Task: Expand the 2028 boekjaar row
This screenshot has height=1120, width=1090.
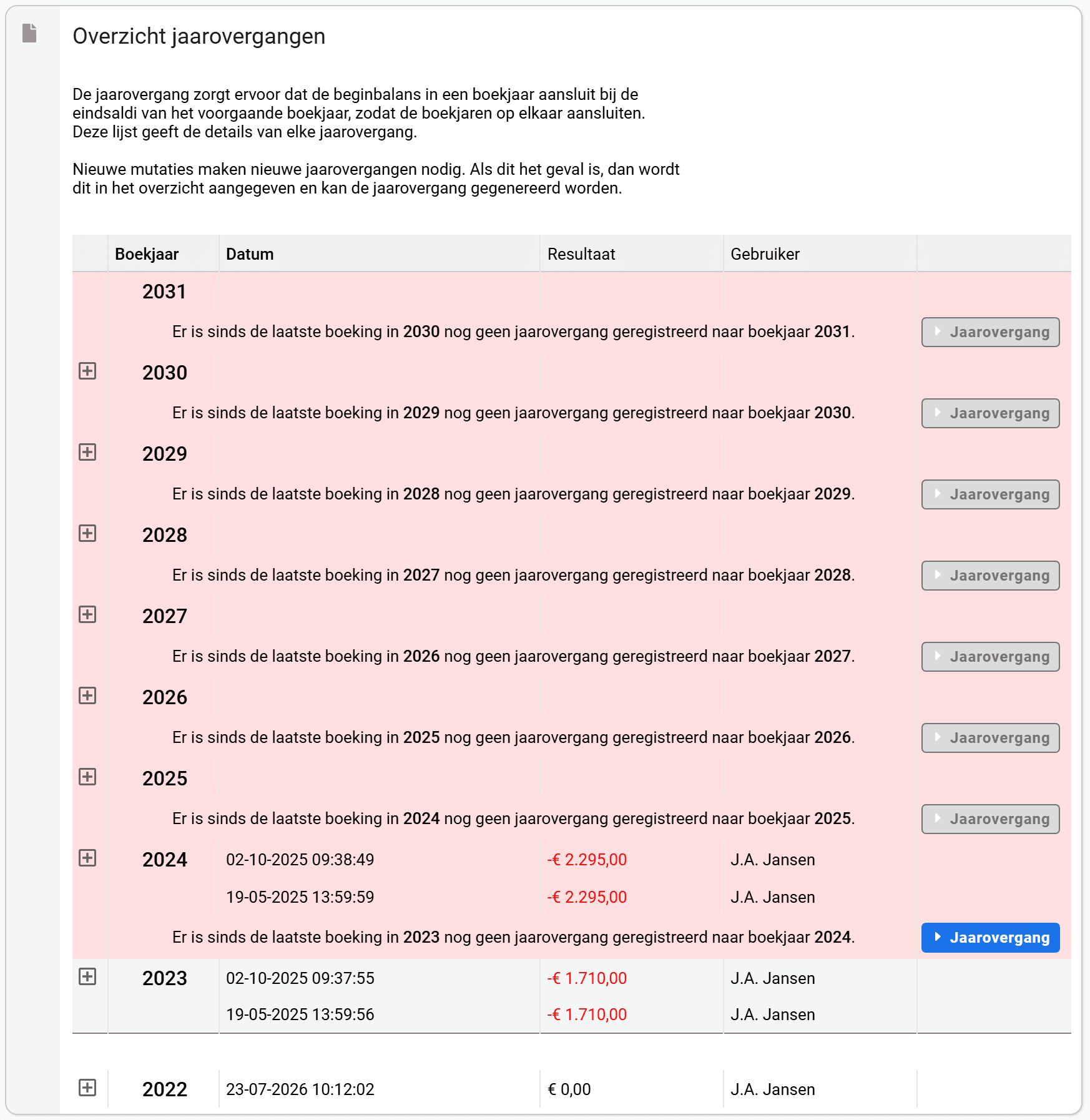Action: [87, 533]
